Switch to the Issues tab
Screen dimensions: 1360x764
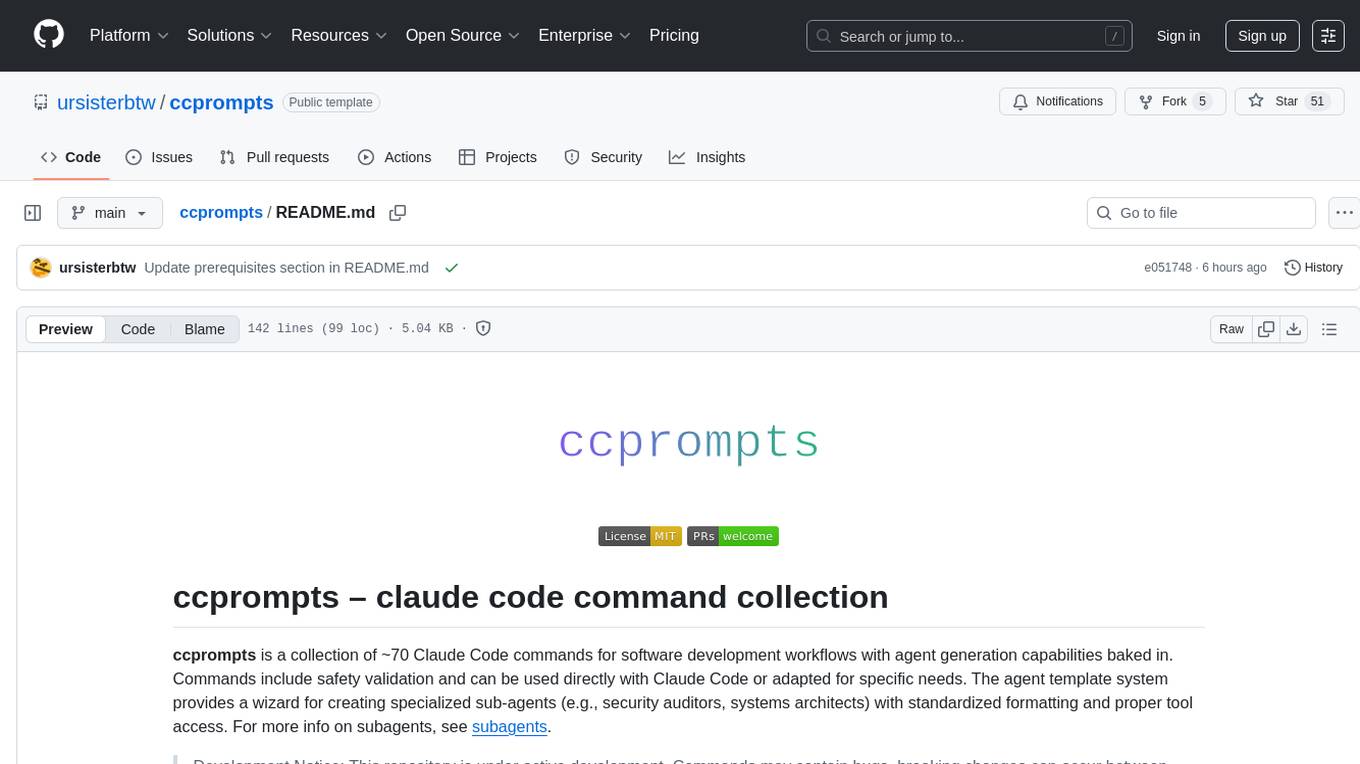point(159,157)
